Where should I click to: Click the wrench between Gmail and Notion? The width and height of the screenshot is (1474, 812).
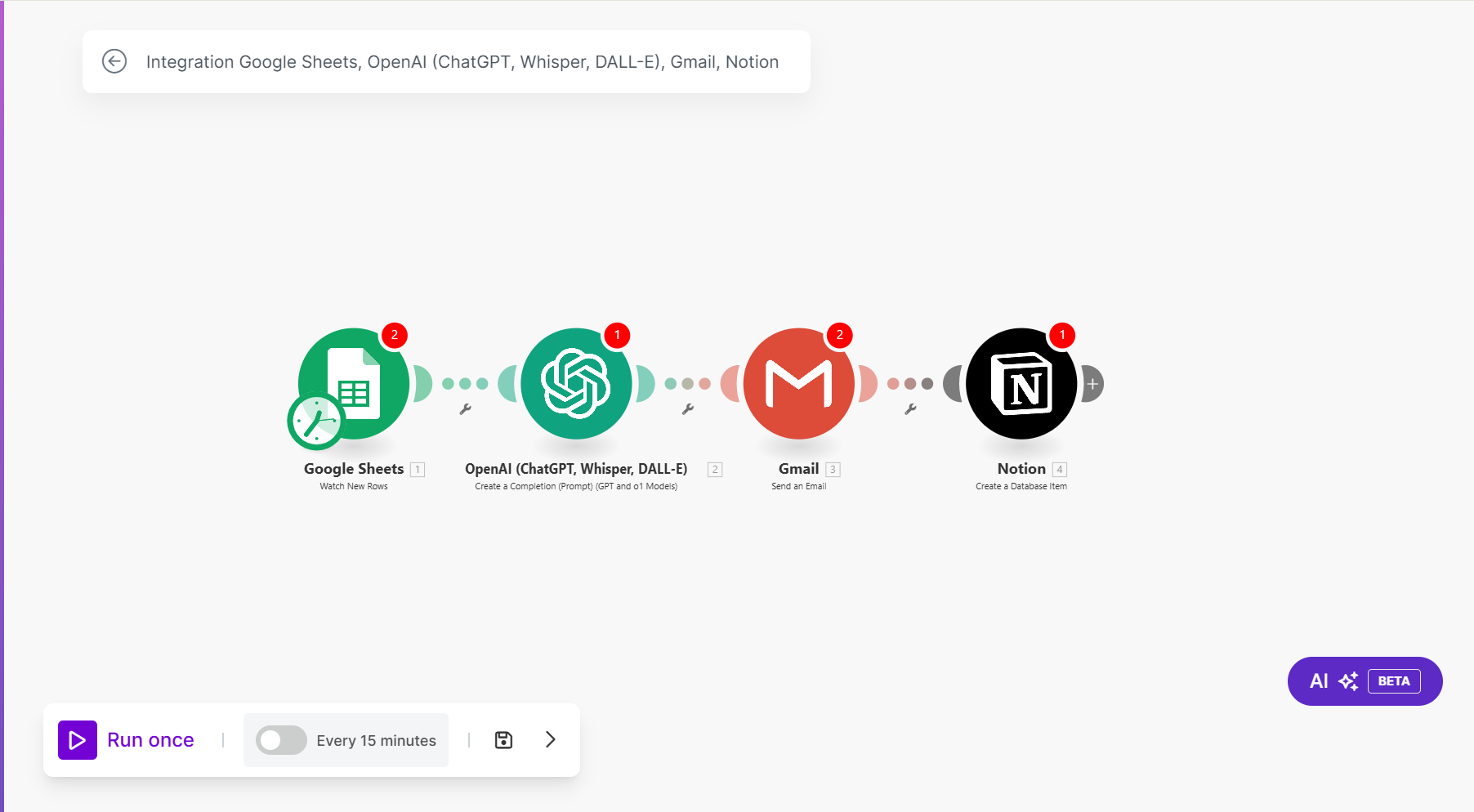[x=910, y=409]
